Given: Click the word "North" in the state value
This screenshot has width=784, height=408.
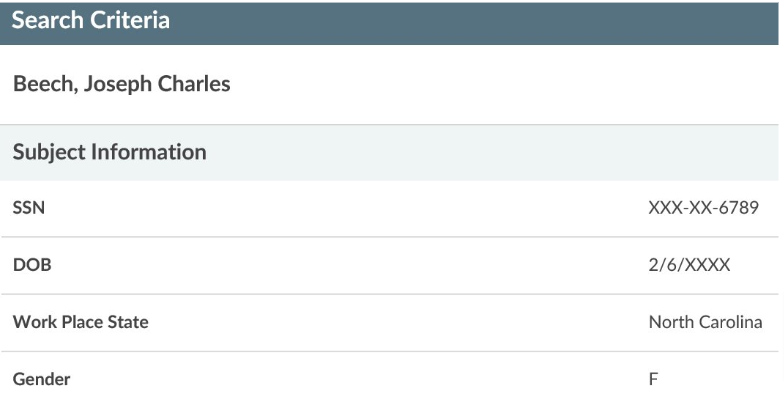Looking at the screenshot, I should pos(670,322).
